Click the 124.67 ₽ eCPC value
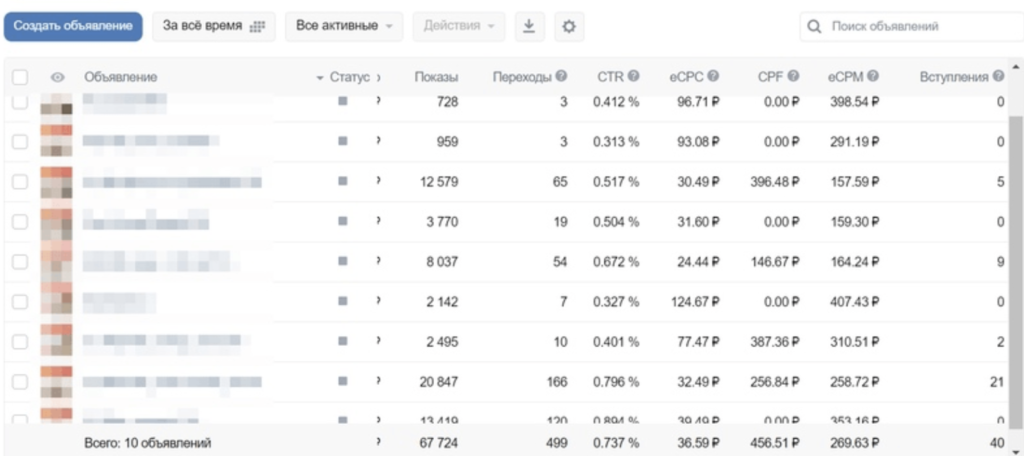 [x=696, y=302]
